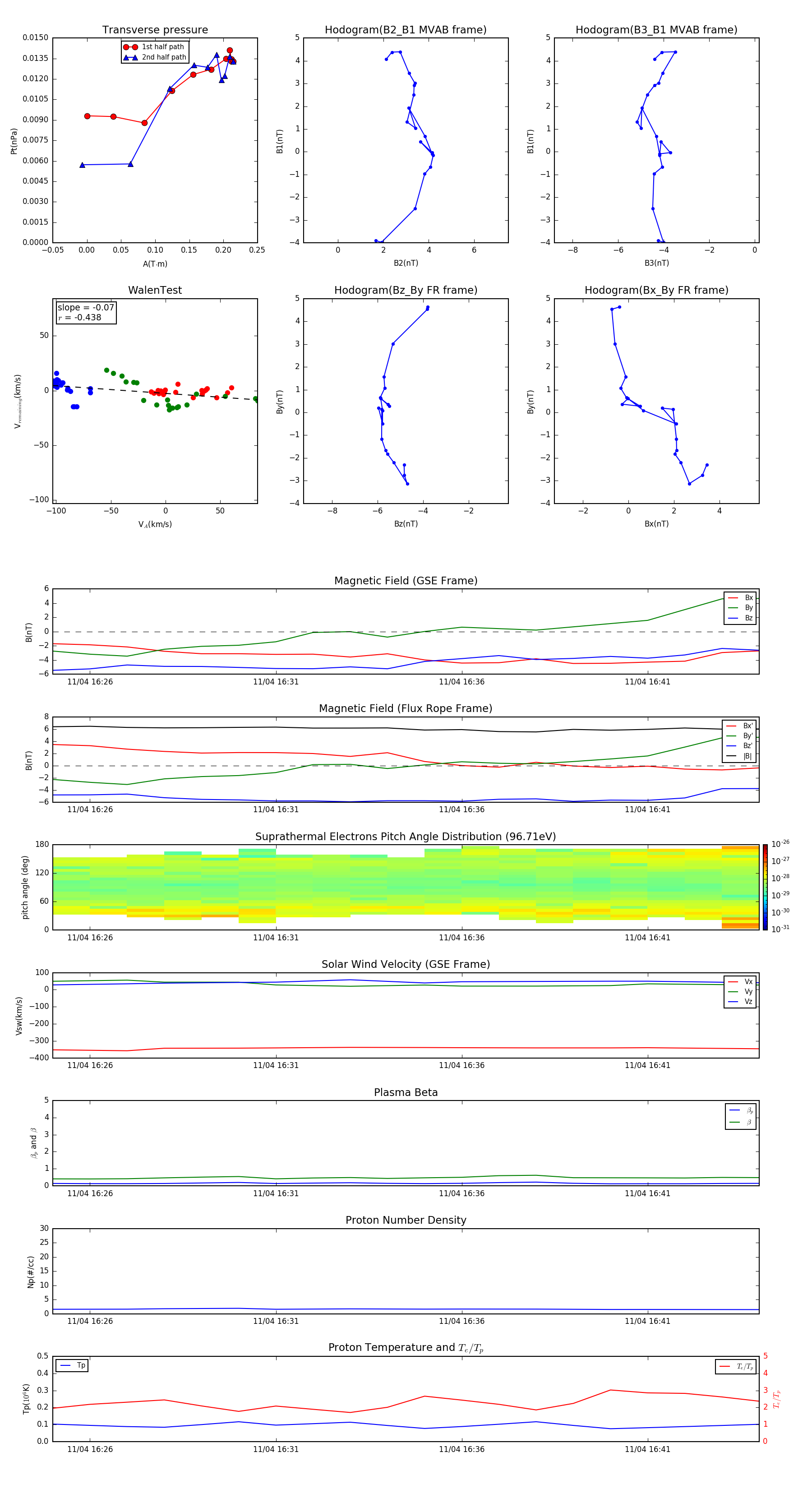
Task: Click '11/04 16:41' tick under Proton Temperature plot
Action: 647,1450
